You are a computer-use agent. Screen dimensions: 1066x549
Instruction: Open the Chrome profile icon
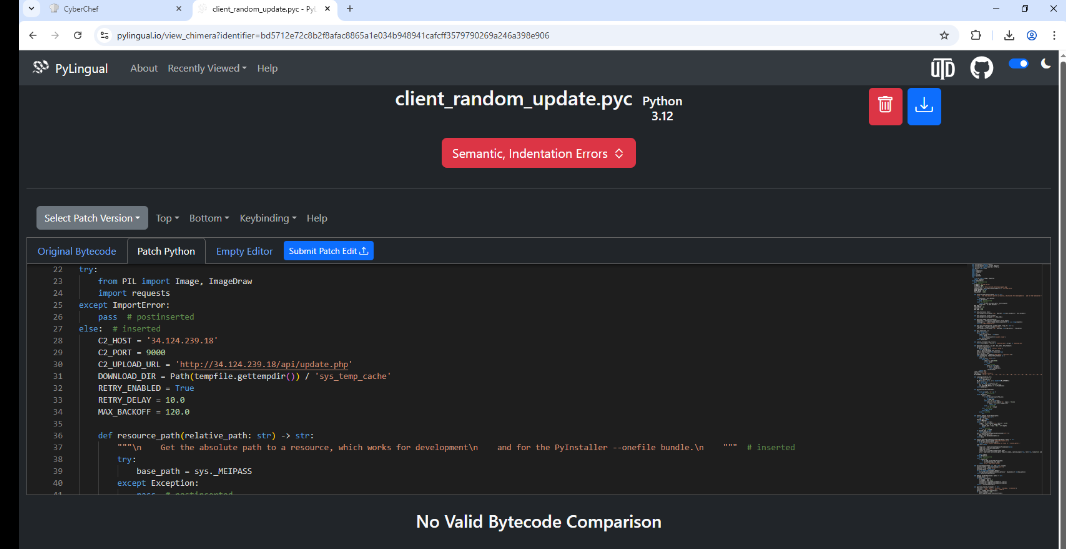[x=1032, y=35]
